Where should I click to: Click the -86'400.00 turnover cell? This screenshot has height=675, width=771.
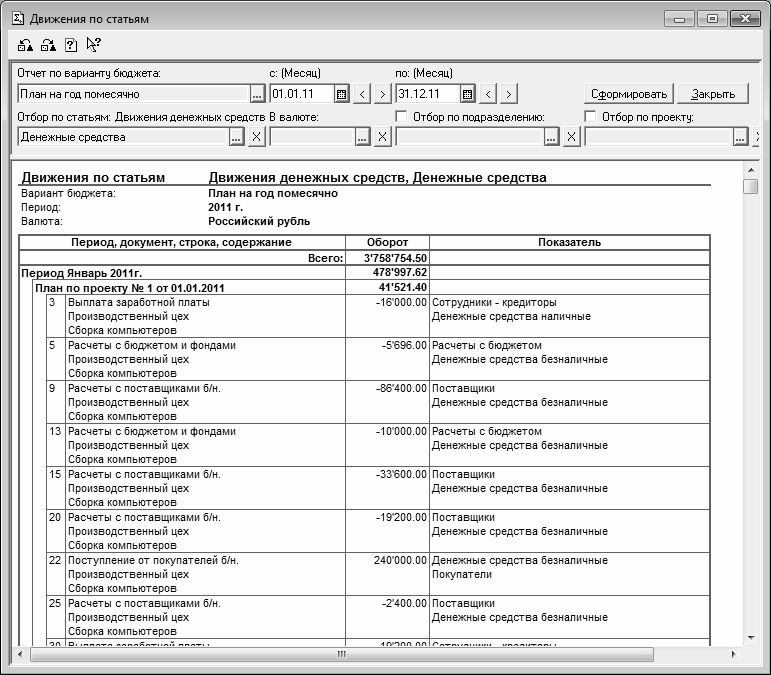(387, 402)
